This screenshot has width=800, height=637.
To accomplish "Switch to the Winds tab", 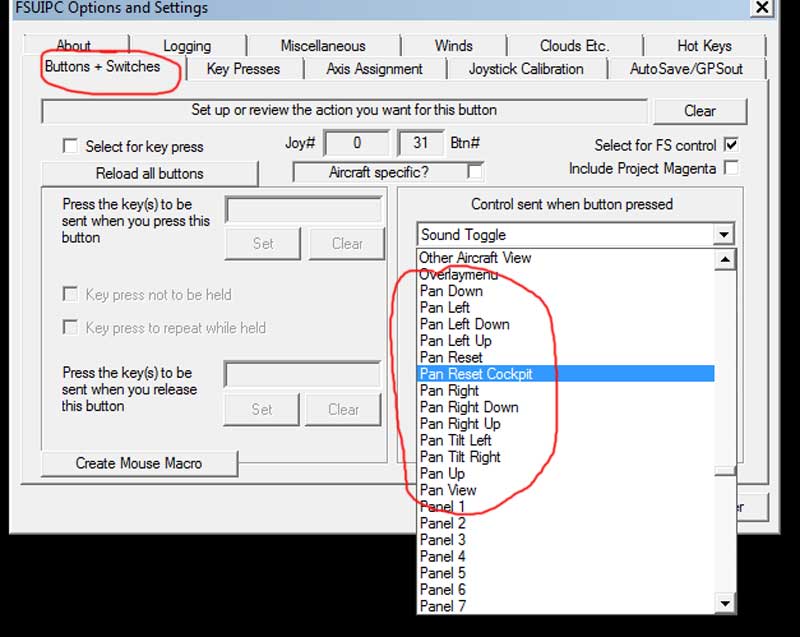I will (453, 46).
